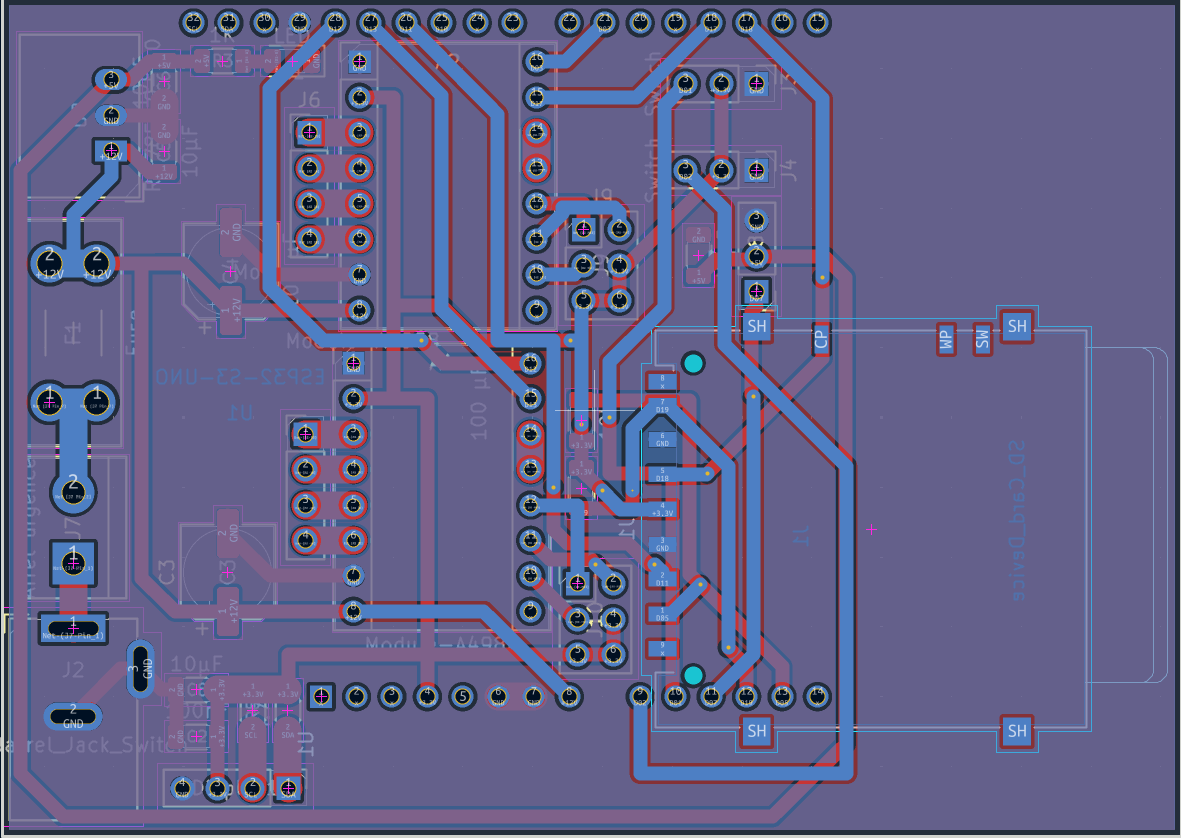Select header pin 30 on the top row
The height and width of the screenshot is (838, 1181).
tap(264, 22)
